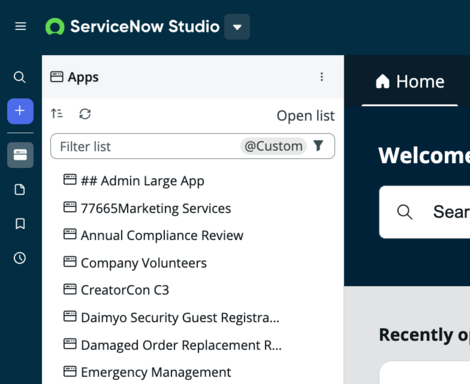Open the sidebar search icon
Image resolution: width=470 pixels, height=384 pixels.
click(x=19, y=77)
